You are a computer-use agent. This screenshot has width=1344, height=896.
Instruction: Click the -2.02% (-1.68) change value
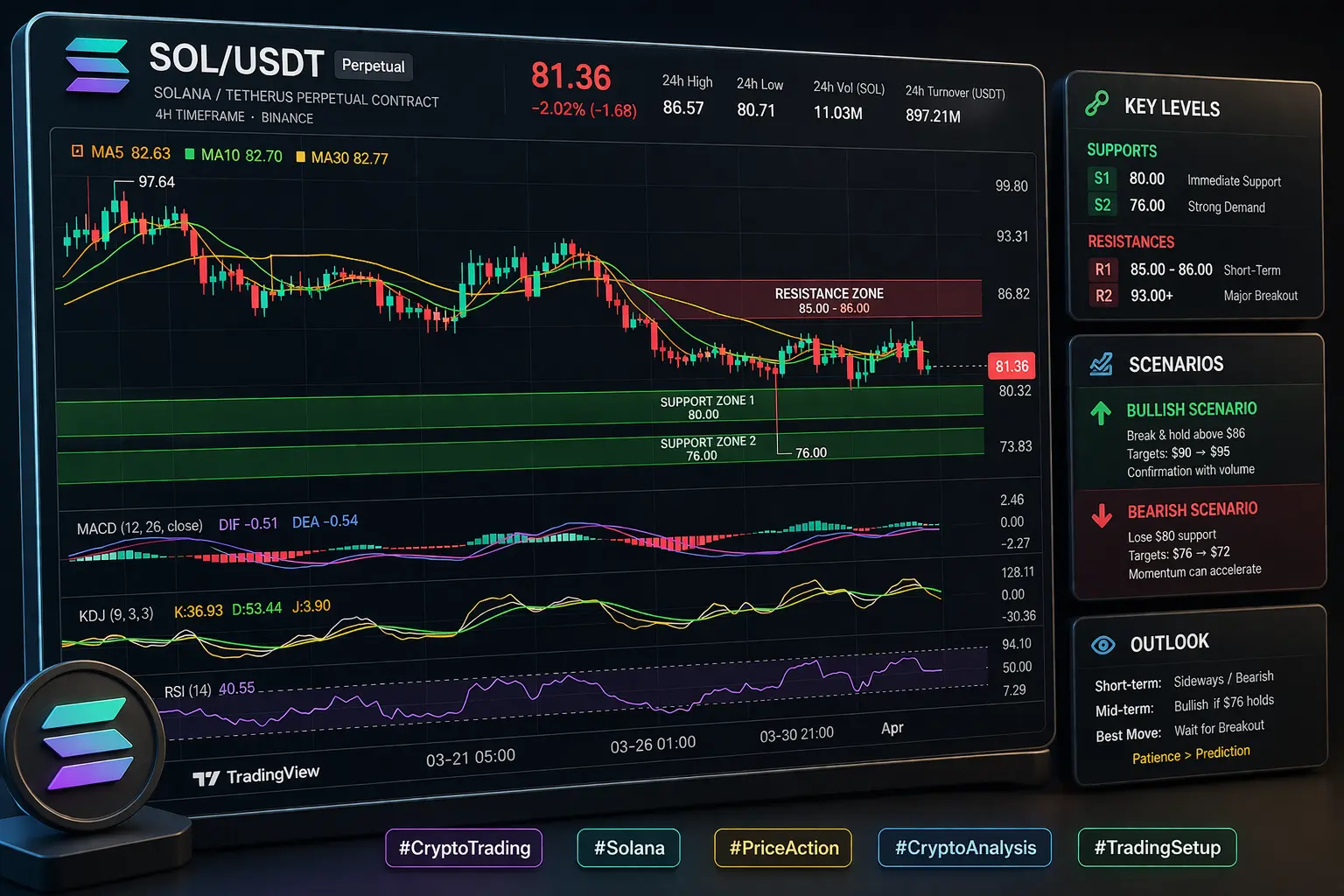[584, 110]
